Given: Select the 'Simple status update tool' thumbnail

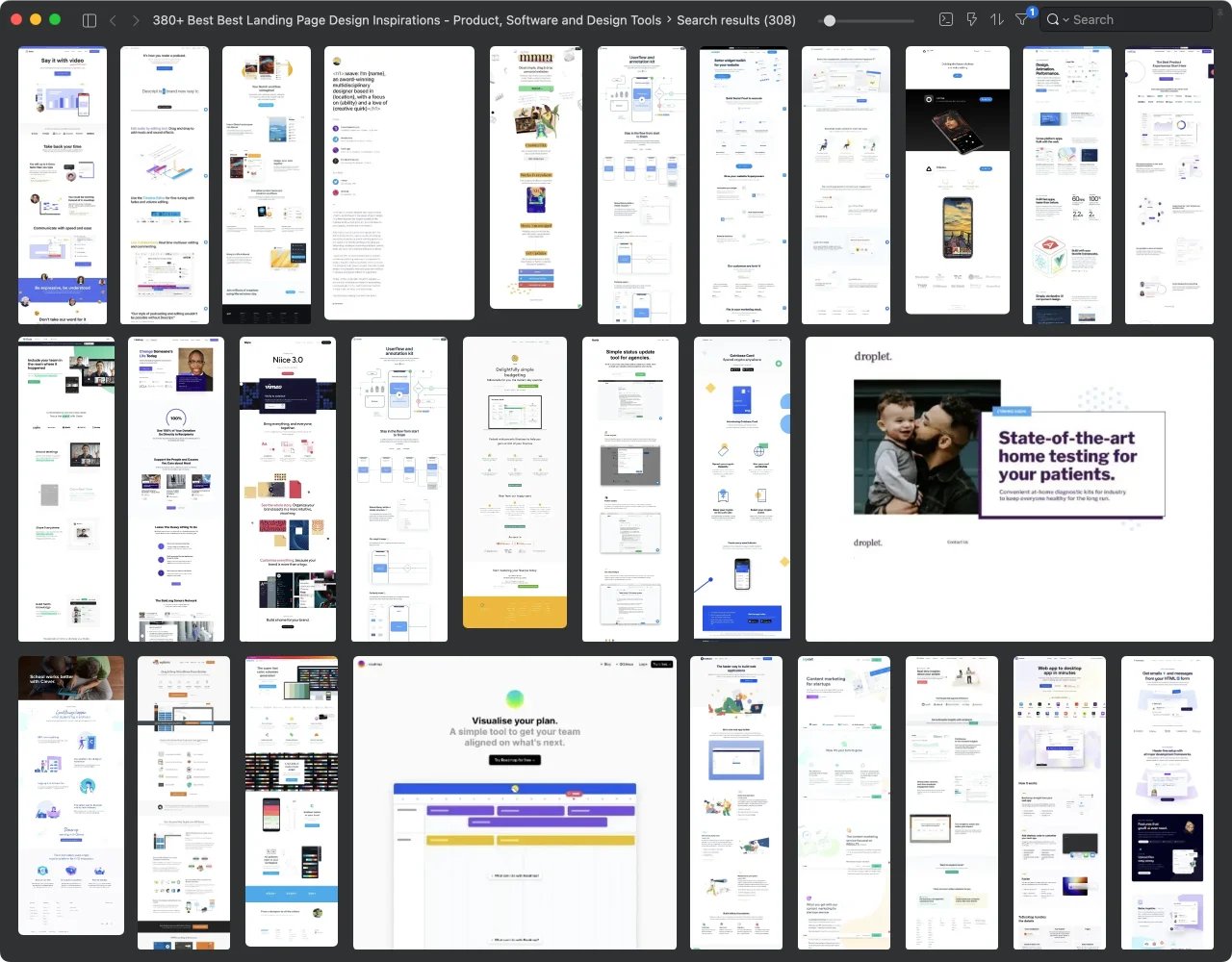Looking at the screenshot, I should coord(629,489).
